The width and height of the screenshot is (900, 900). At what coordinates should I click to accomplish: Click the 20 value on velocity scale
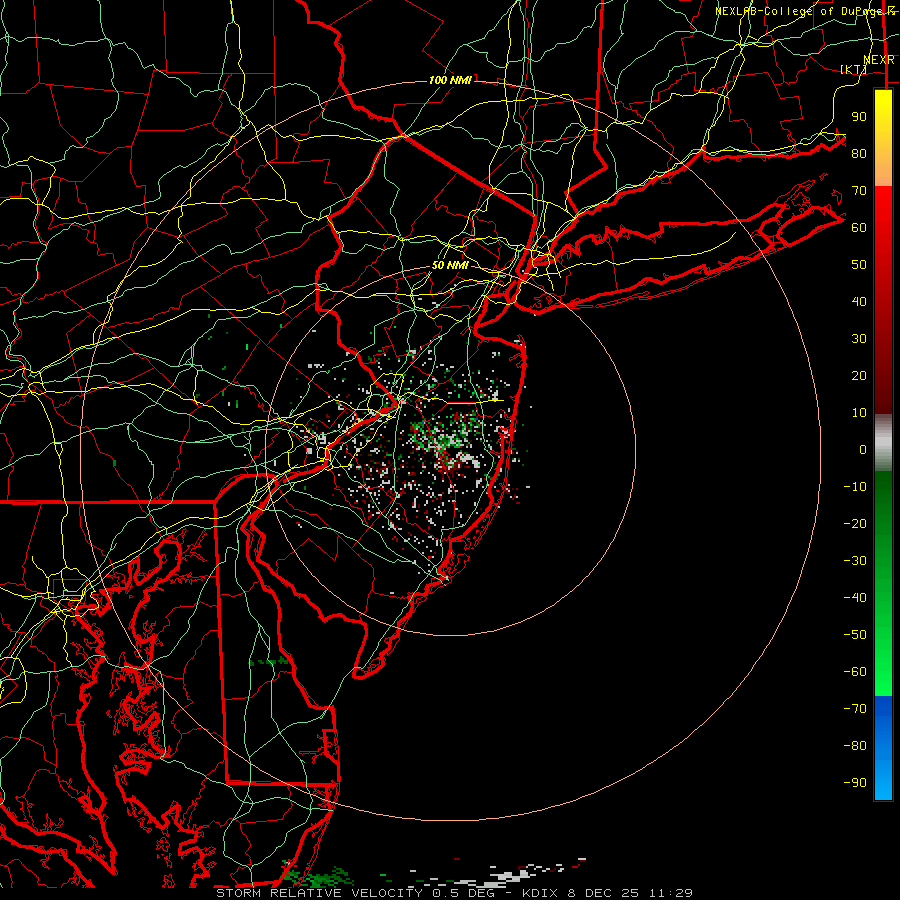point(859,375)
